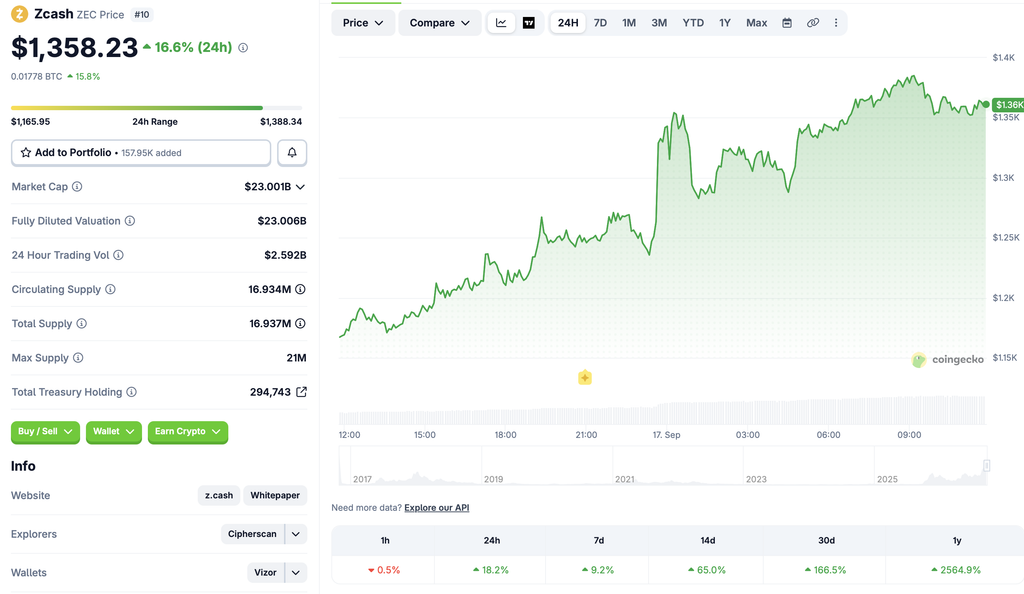Switch to the TradingView chart icon
1024x594 pixels.
tap(529, 23)
